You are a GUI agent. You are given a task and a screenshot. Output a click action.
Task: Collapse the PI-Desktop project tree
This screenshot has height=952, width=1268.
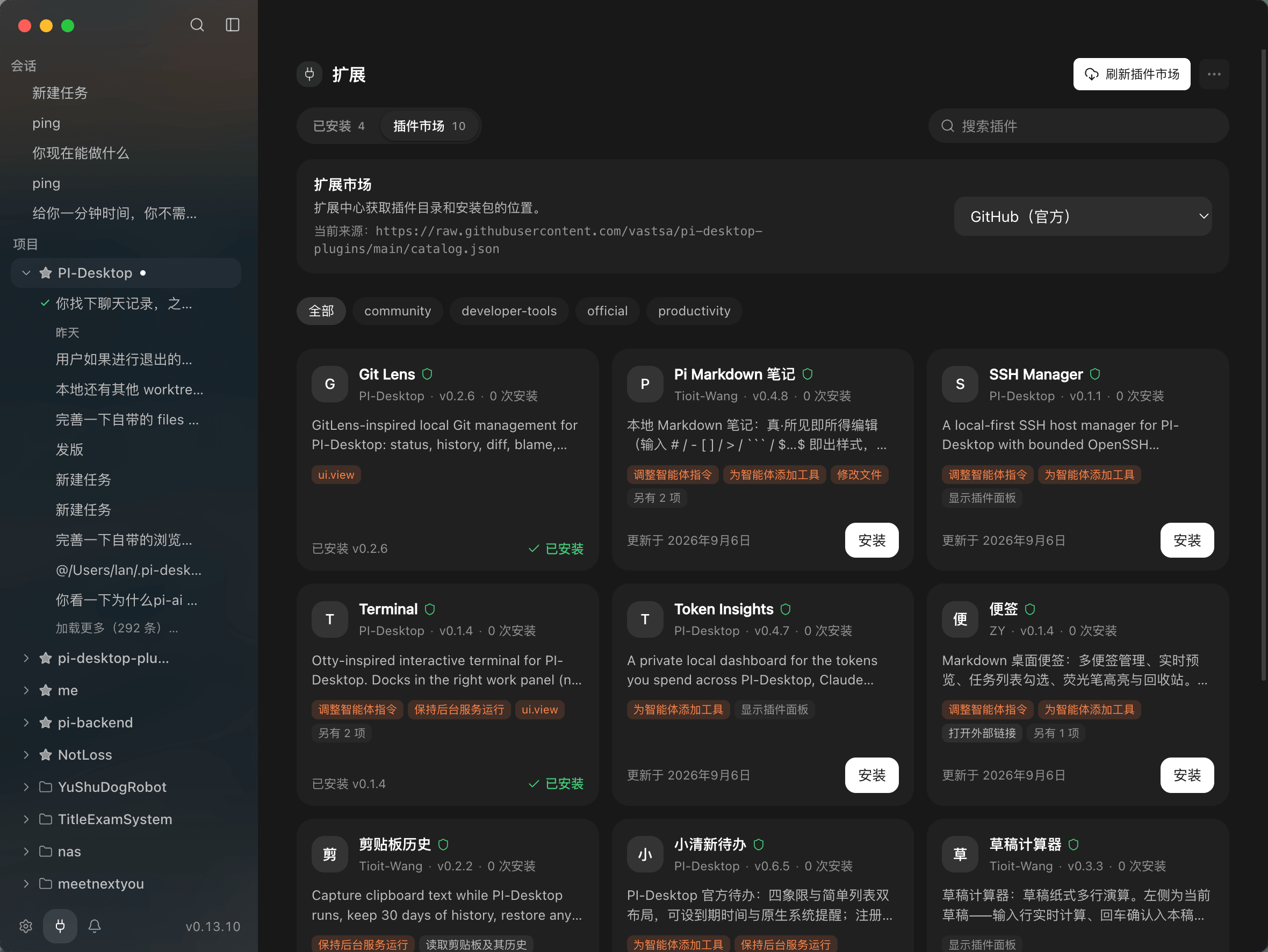pos(26,273)
